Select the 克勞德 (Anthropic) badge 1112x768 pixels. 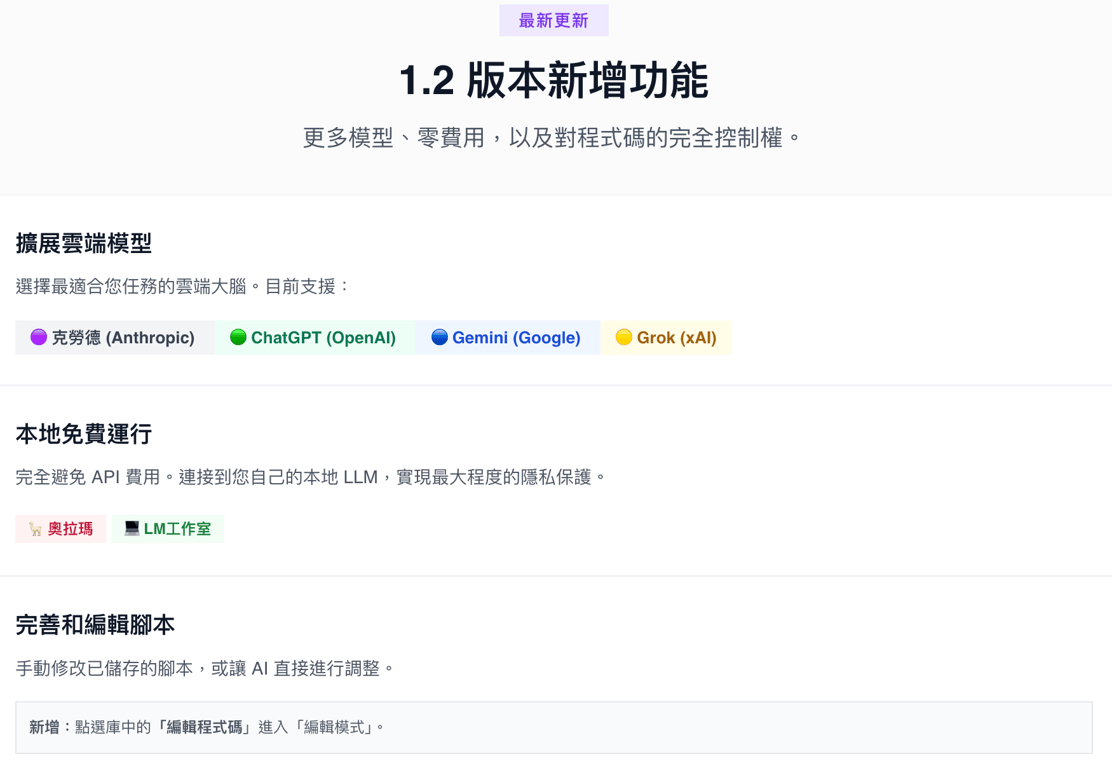(x=115, y=338)
